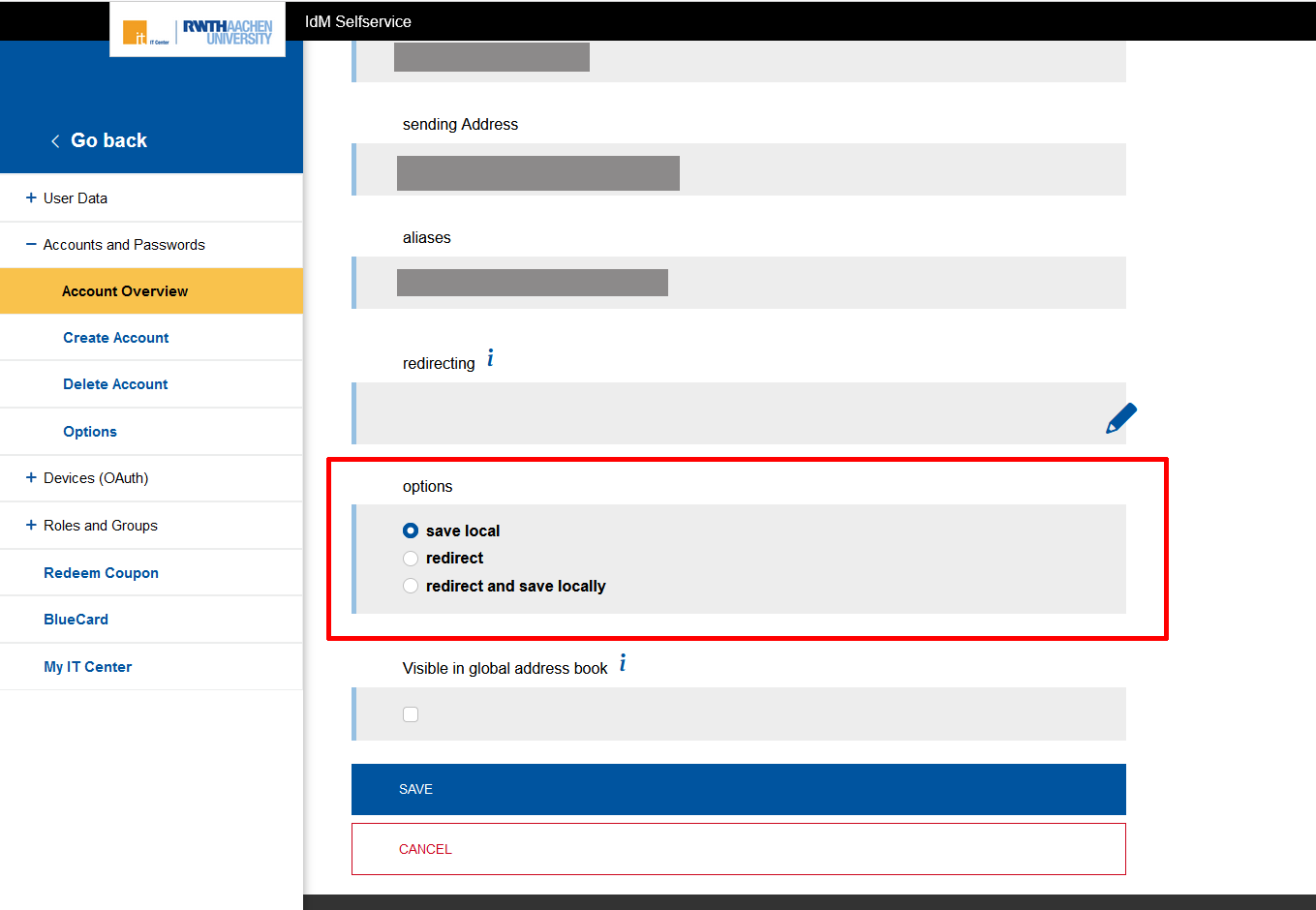Select the redirect radio option
This screenshot has height=910, width=1316.
click(411, 558)
